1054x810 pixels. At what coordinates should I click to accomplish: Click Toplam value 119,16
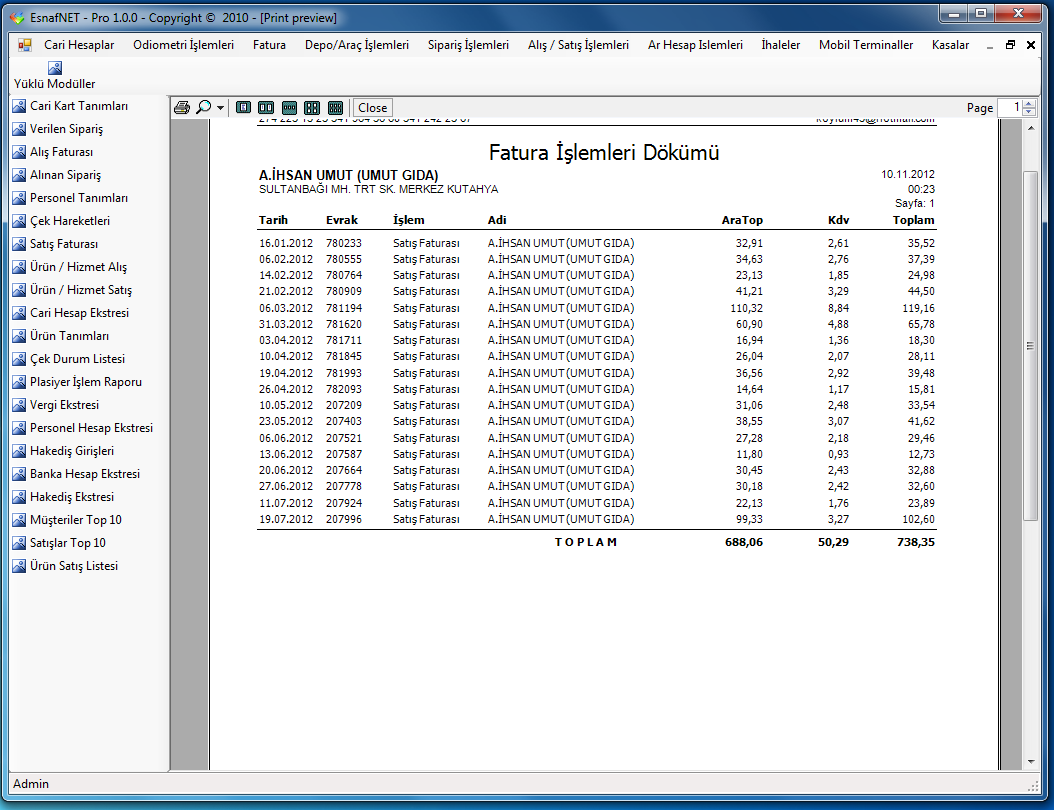click(918, 308)
